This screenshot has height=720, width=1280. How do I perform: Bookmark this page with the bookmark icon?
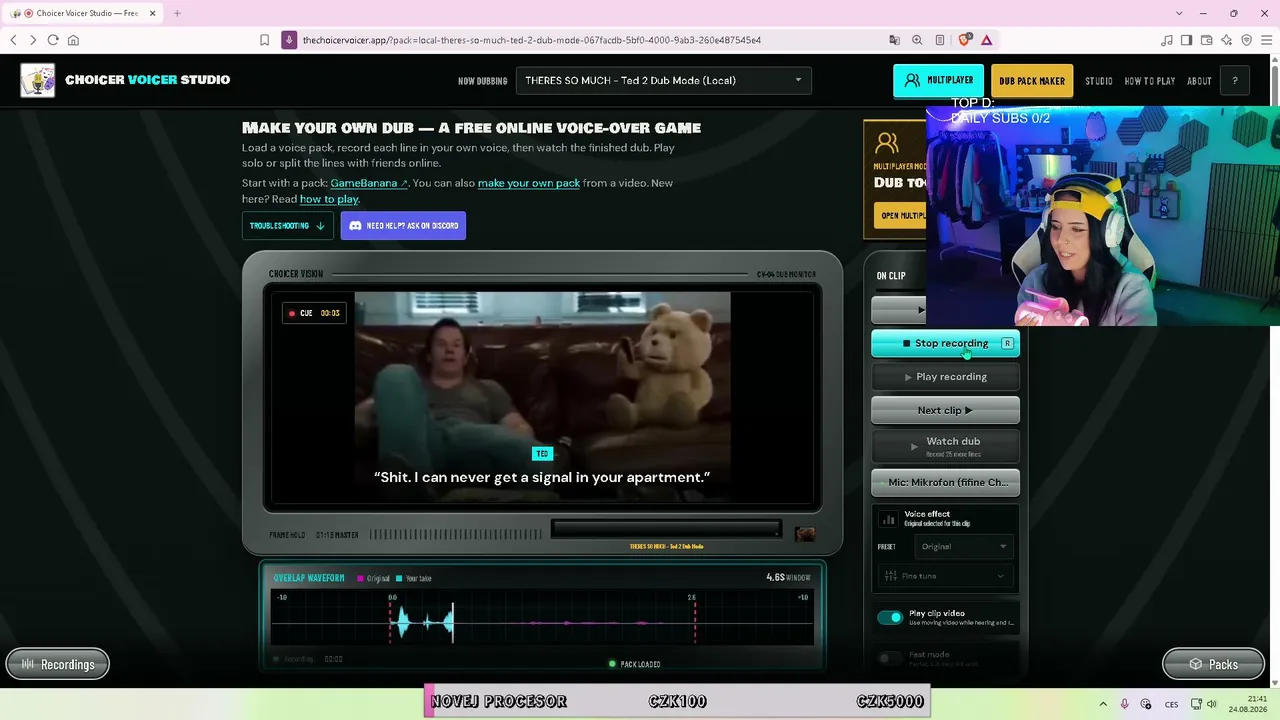coord(264,40)
